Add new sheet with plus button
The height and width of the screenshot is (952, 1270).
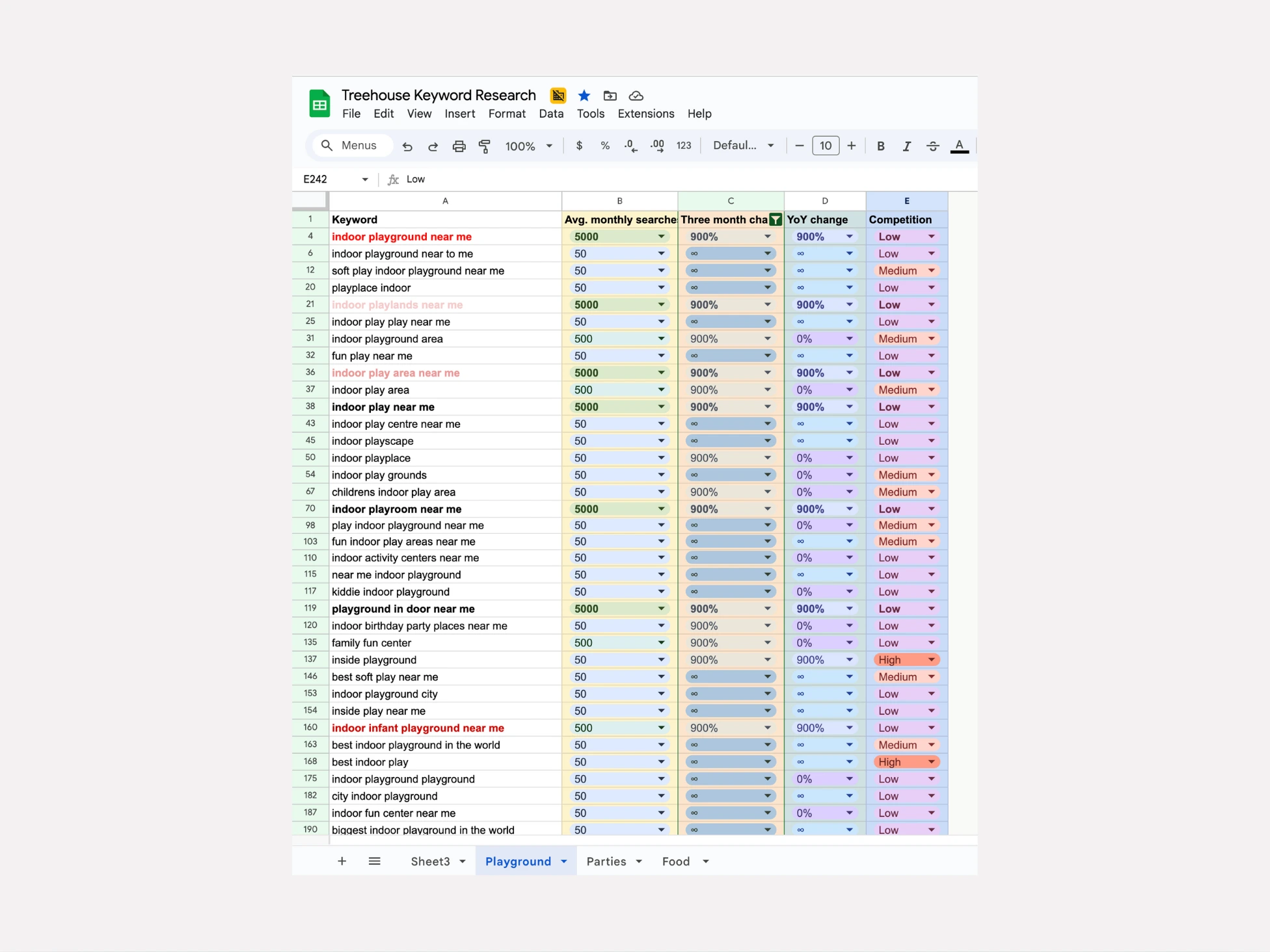(342, 861)
